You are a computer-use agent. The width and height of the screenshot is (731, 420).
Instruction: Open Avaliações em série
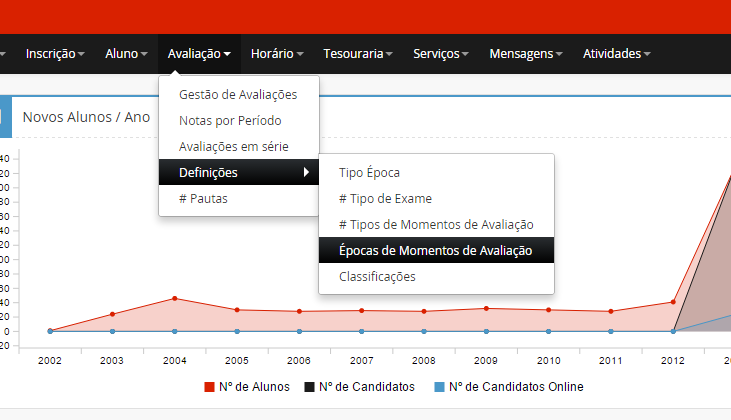[x=233, y=147]
